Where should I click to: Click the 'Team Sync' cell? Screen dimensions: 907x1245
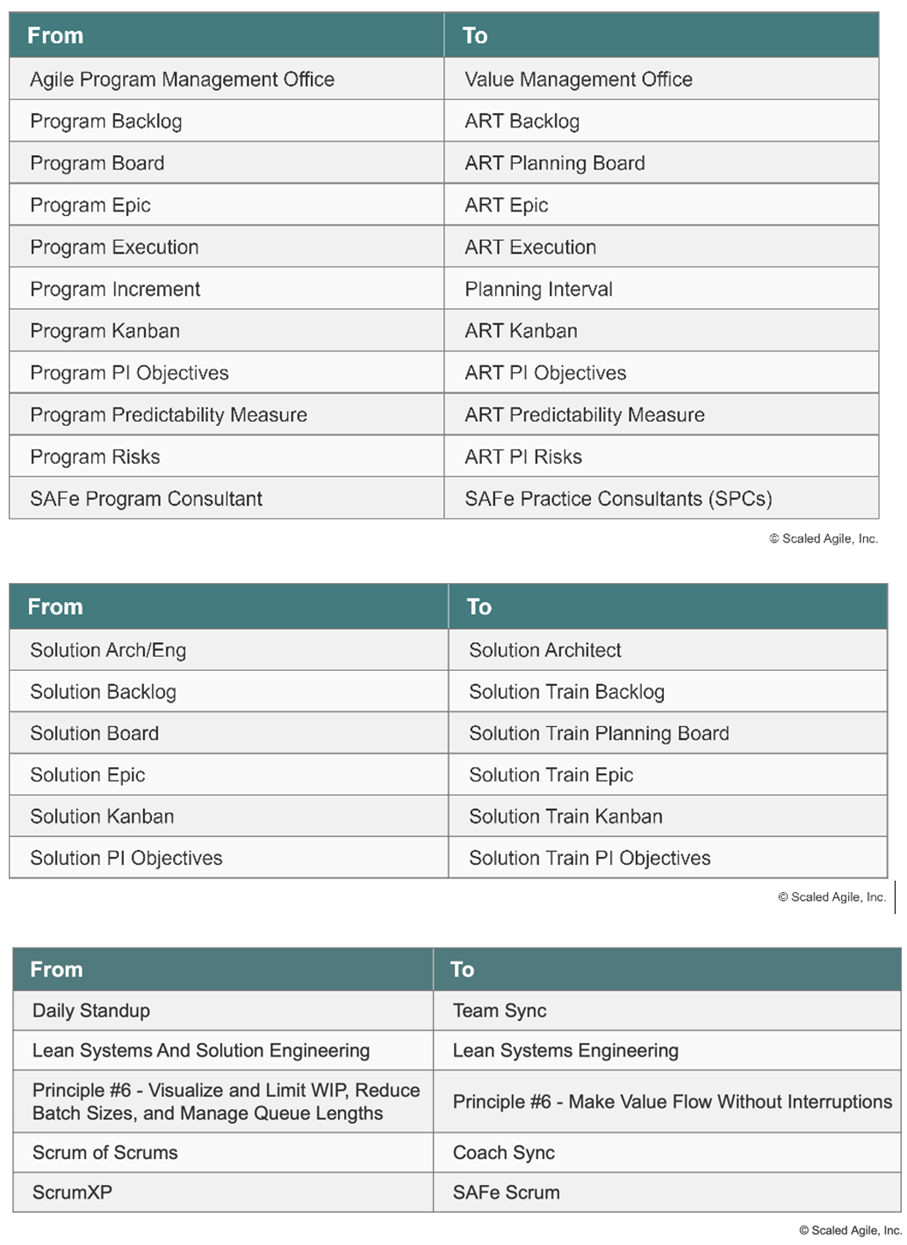tap(667, 1011)
